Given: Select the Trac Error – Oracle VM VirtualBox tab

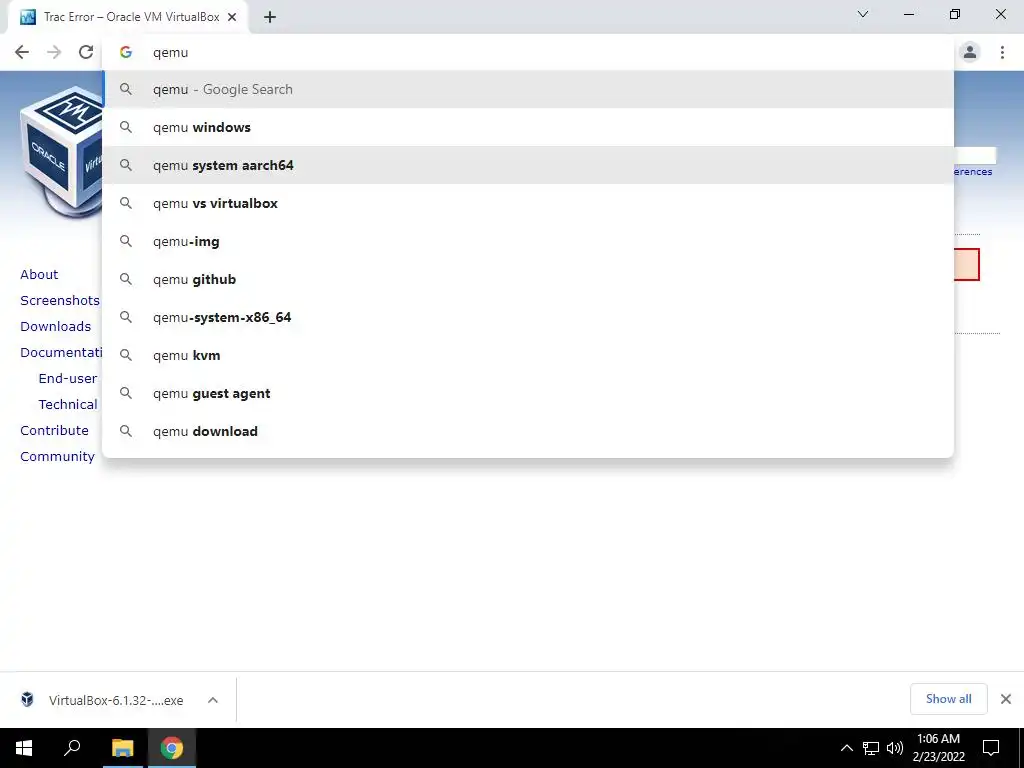Looking at the screenshot, I should coord(128,18).
